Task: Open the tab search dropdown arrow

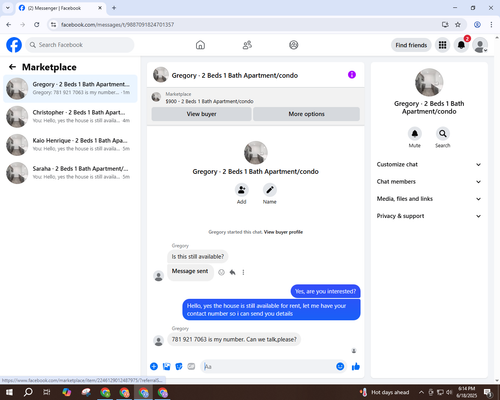Action: [8, 8]
